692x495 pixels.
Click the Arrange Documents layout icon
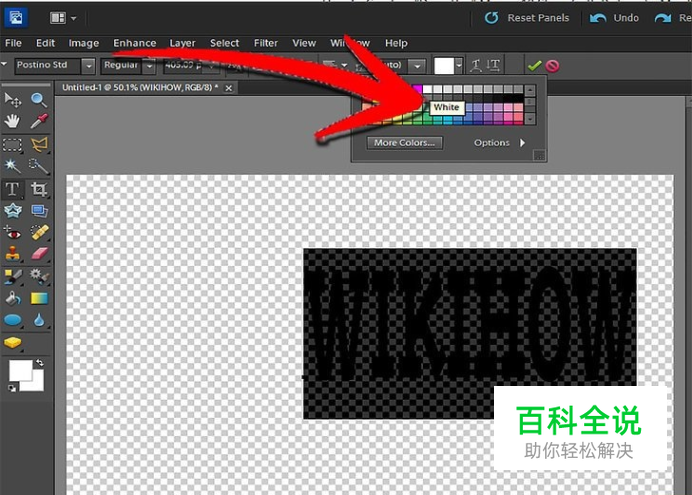(58, 18)
